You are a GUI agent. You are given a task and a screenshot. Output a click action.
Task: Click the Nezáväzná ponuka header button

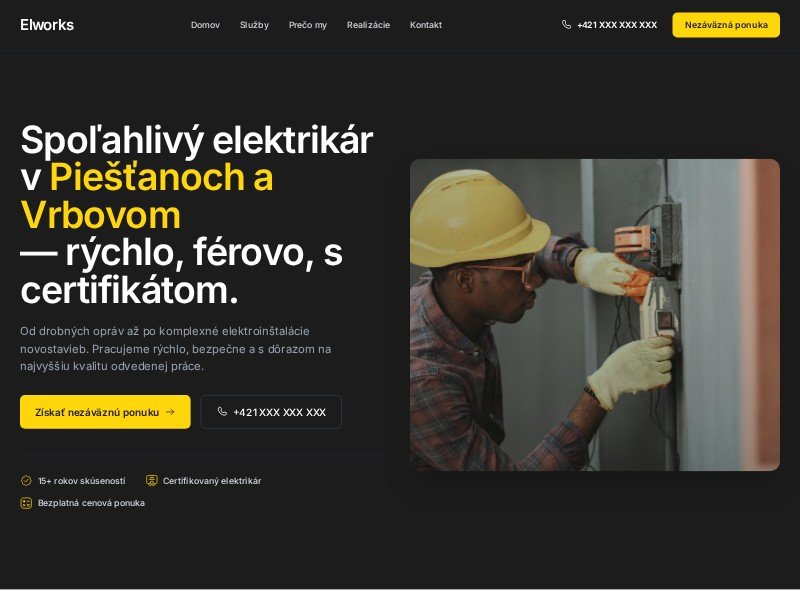(x=726, y=25)
